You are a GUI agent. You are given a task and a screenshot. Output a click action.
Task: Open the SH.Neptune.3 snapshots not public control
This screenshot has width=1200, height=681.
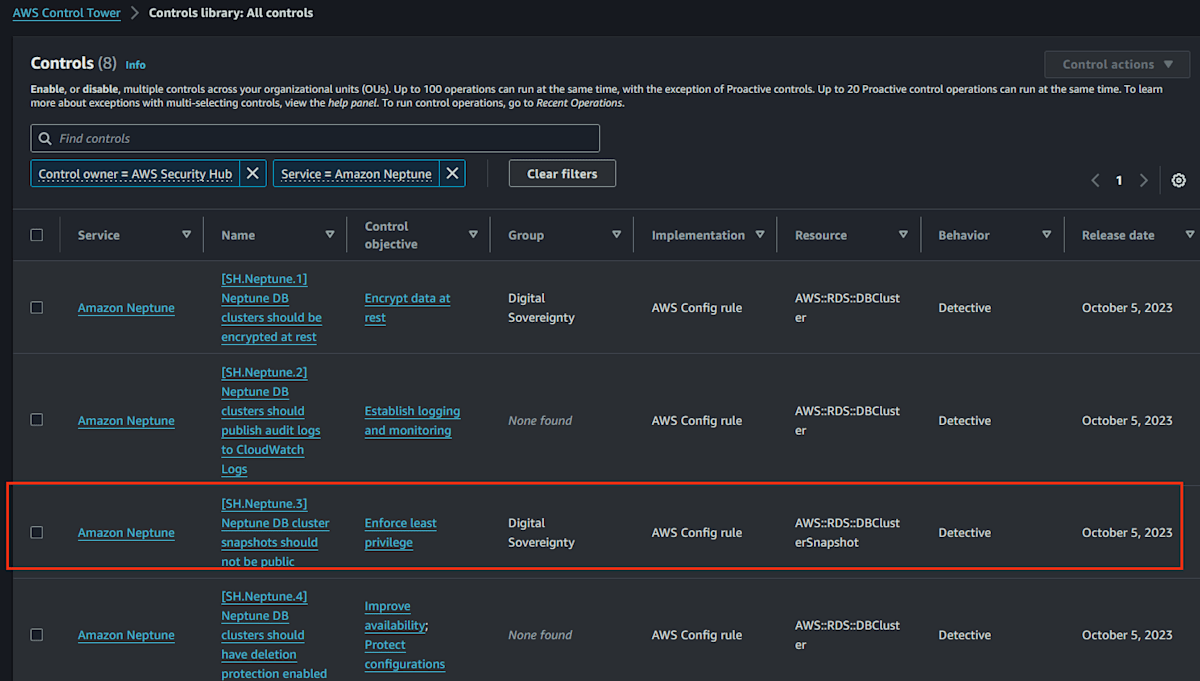pos(275,532)
